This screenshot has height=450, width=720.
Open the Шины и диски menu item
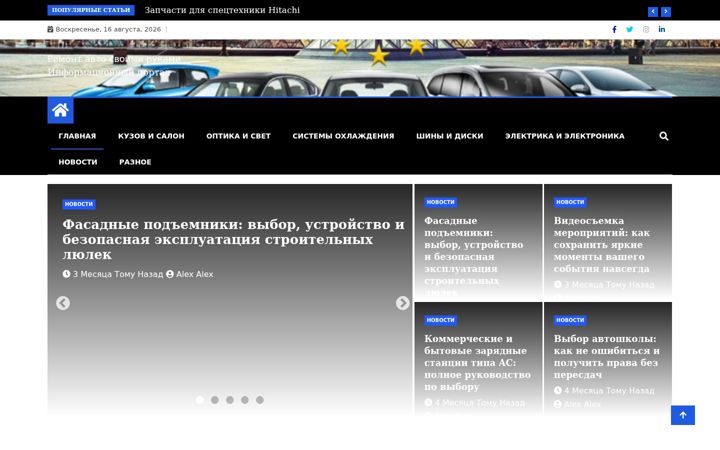[450, 136]
